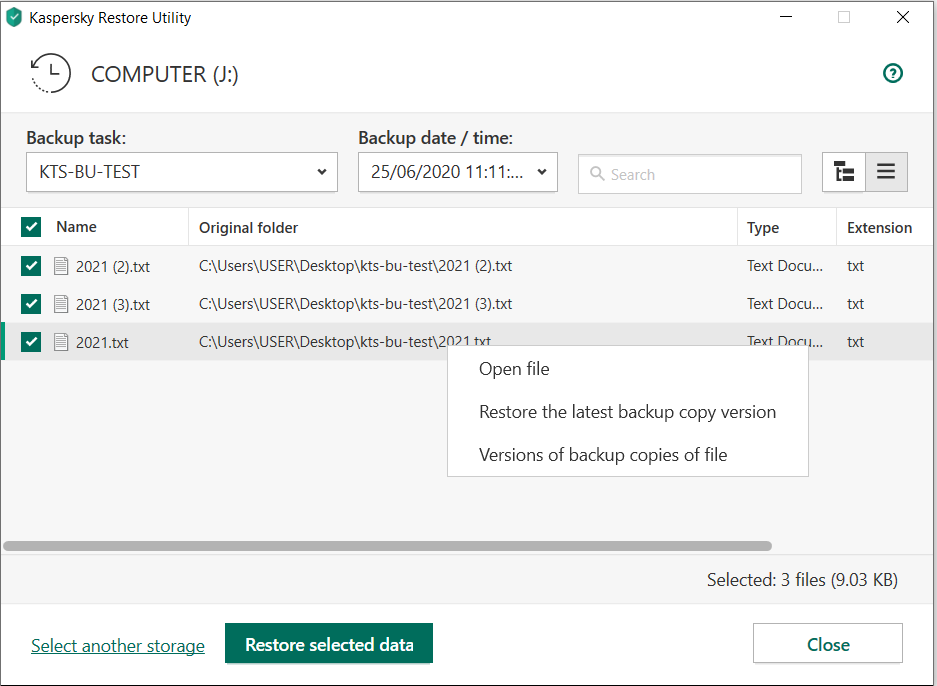
Task: Click the horizontal scrollbar under file list
Action: coord(387,546)
